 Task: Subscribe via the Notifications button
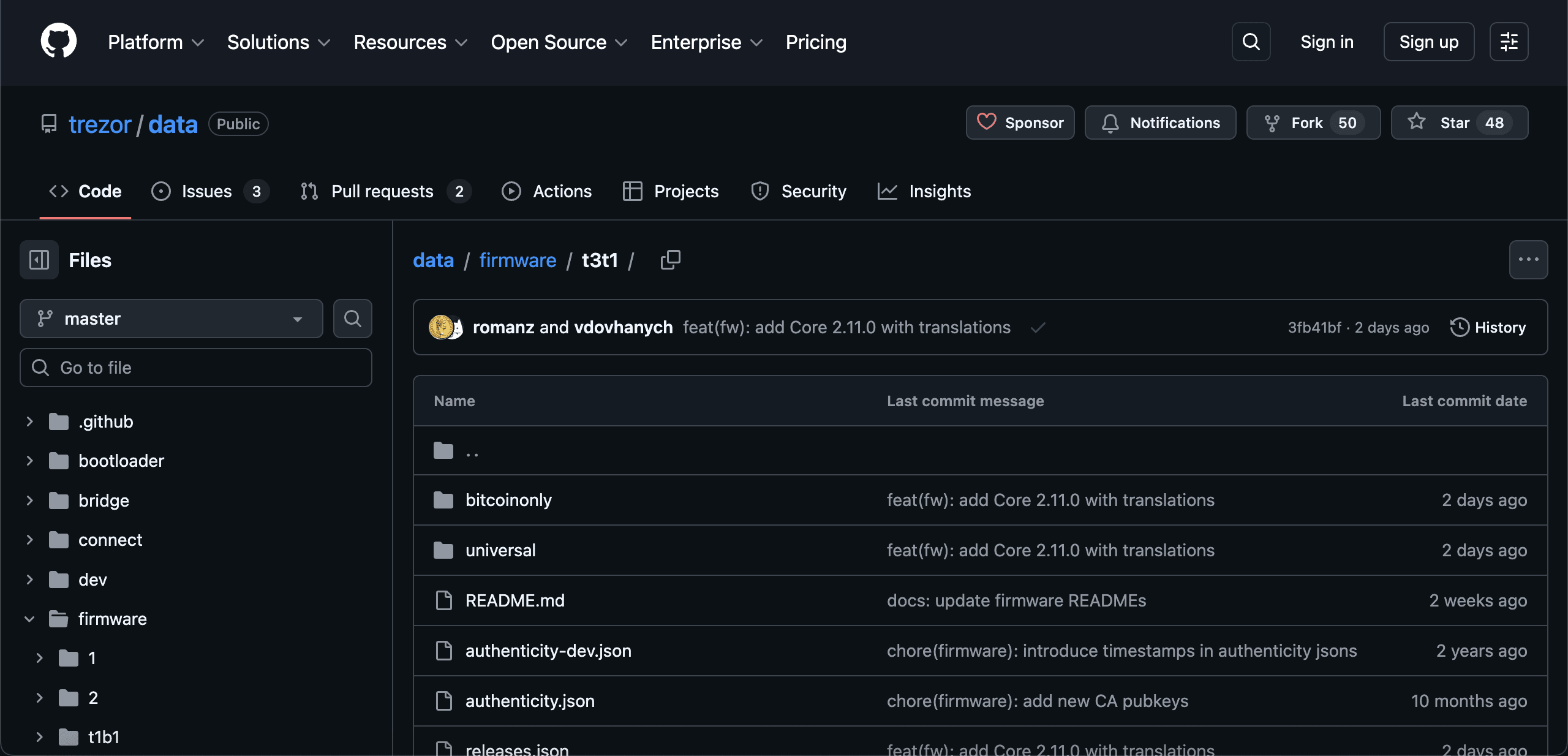[1160, 123]
